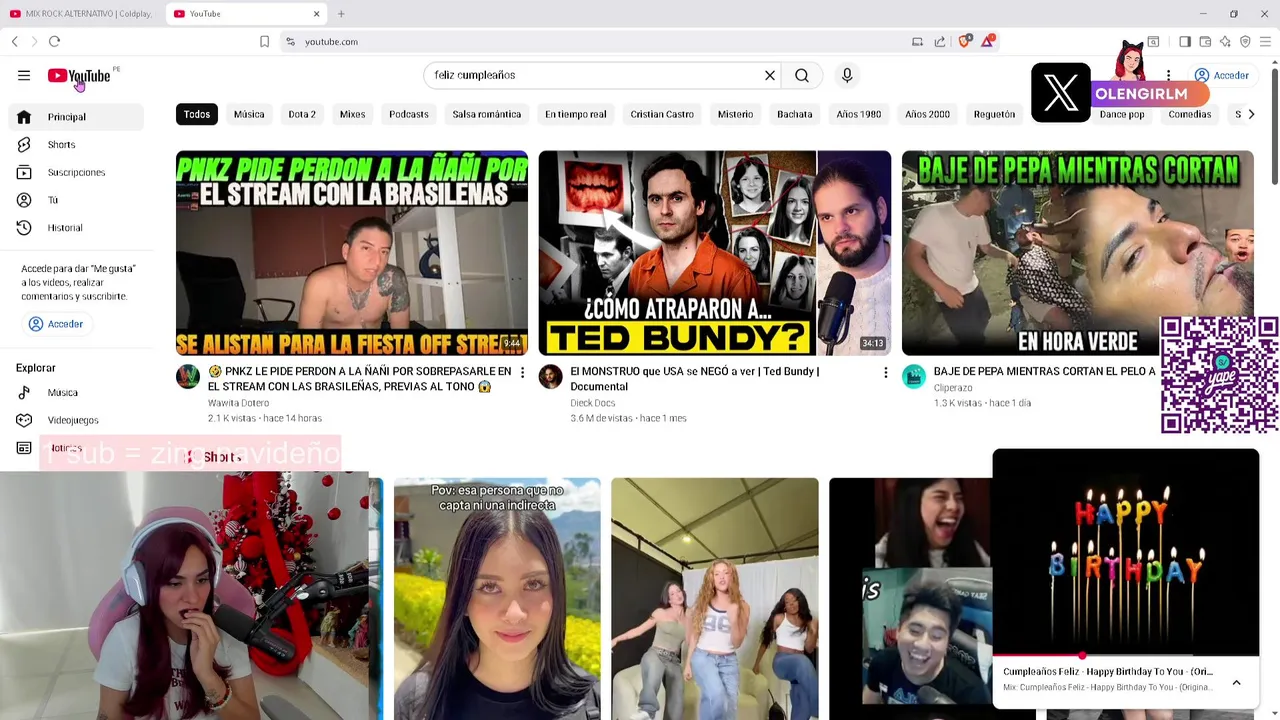Click the install app icon in address bar
Screen dimensions: 1280x720
pos(917,41)
